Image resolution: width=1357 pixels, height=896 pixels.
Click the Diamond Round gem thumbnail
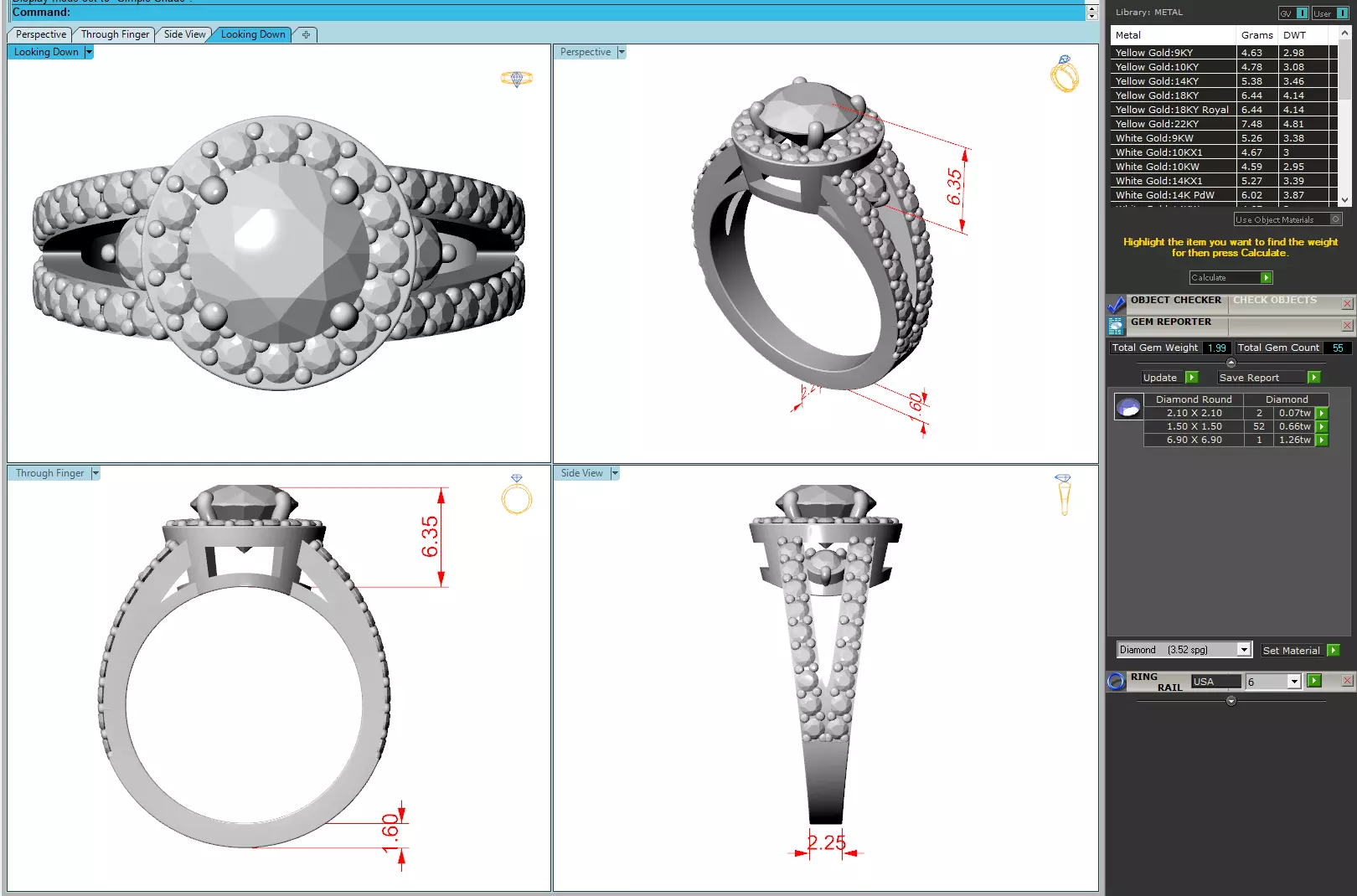(x=1128, y=408)
